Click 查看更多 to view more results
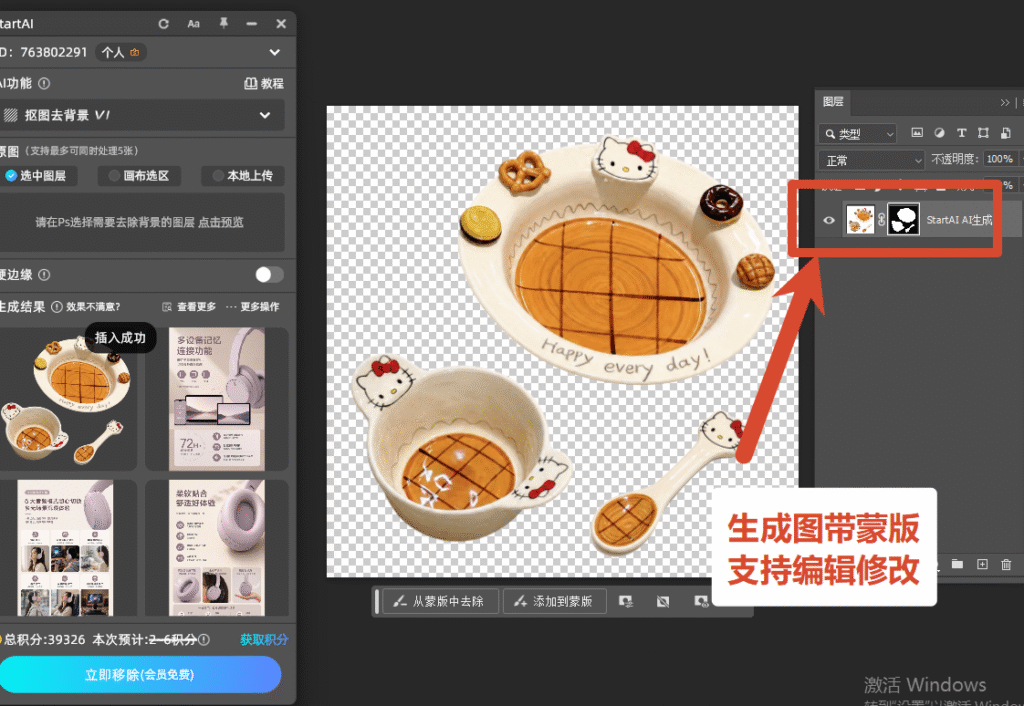 coord(189,307)
